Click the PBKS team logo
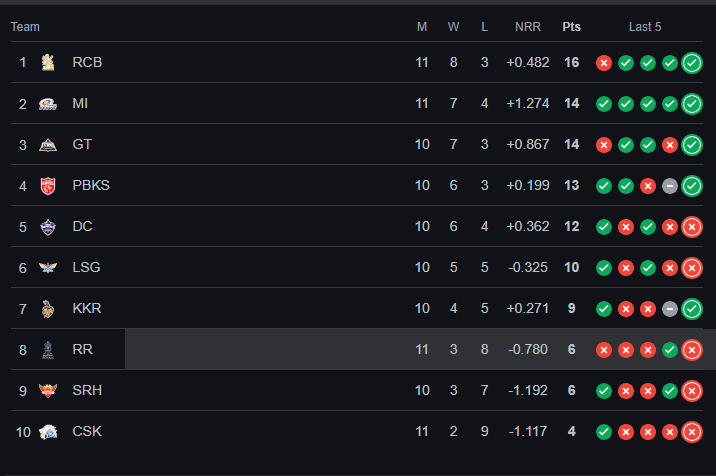Viewport: 716px width, 476px height. (x=48, y=186)
